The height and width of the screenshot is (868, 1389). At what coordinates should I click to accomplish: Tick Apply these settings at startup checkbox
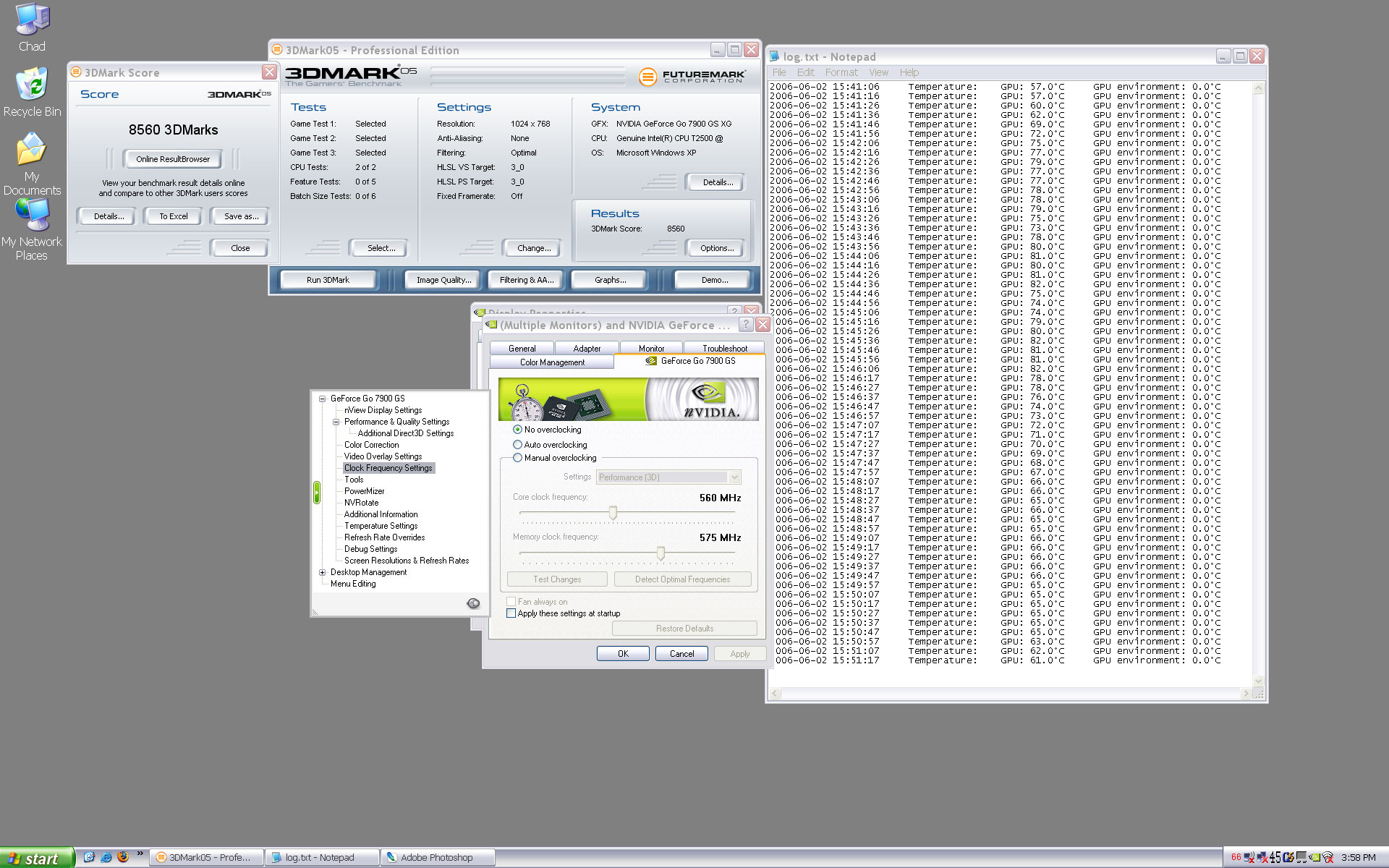[511, 613]
